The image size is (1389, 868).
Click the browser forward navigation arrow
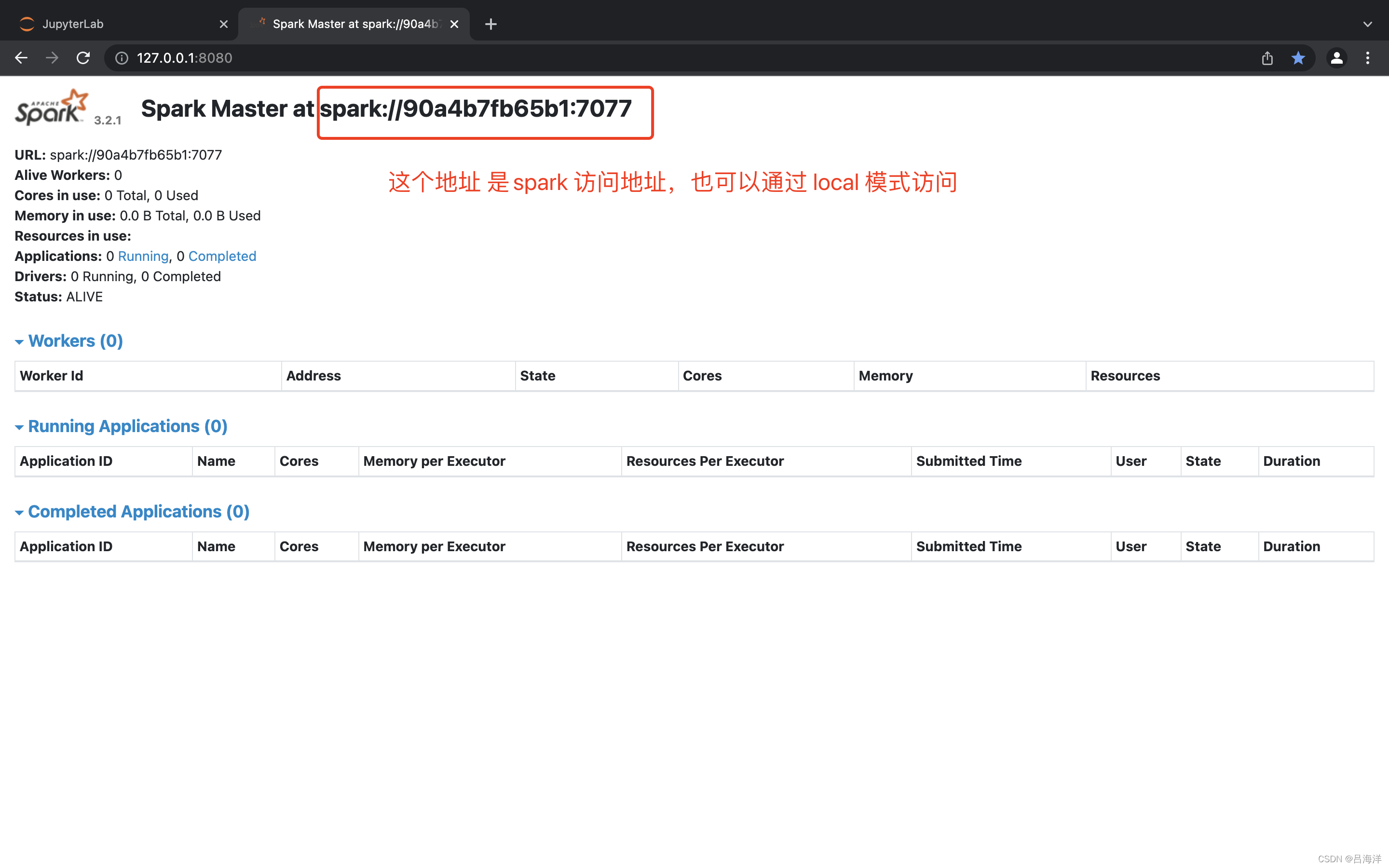coord(51,57)
